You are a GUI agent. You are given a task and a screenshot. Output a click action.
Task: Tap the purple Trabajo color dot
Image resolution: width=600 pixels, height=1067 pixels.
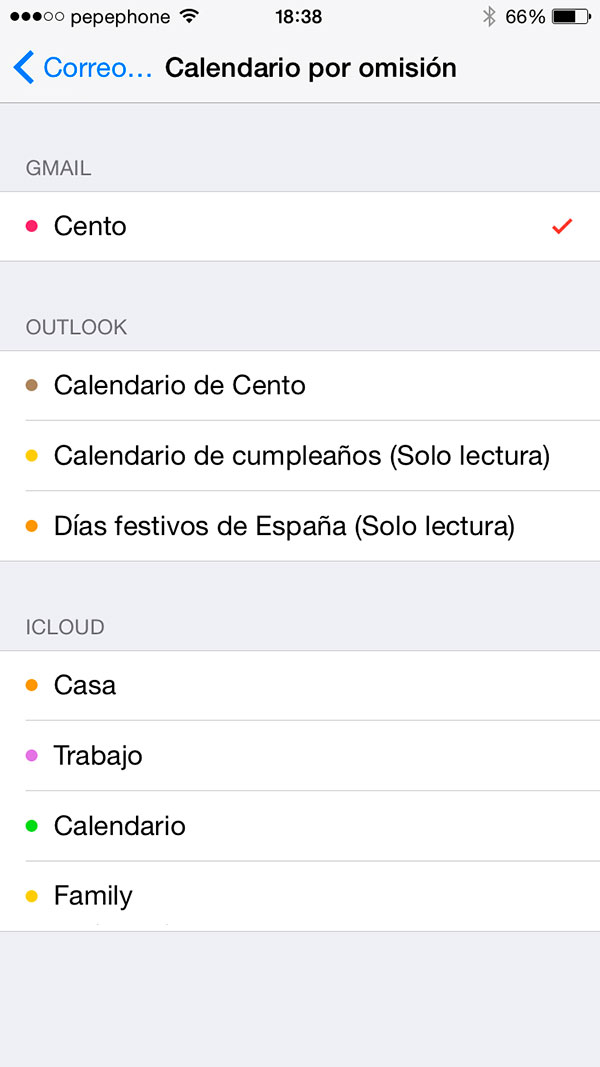pyautogui.click(x=32, y=756)
